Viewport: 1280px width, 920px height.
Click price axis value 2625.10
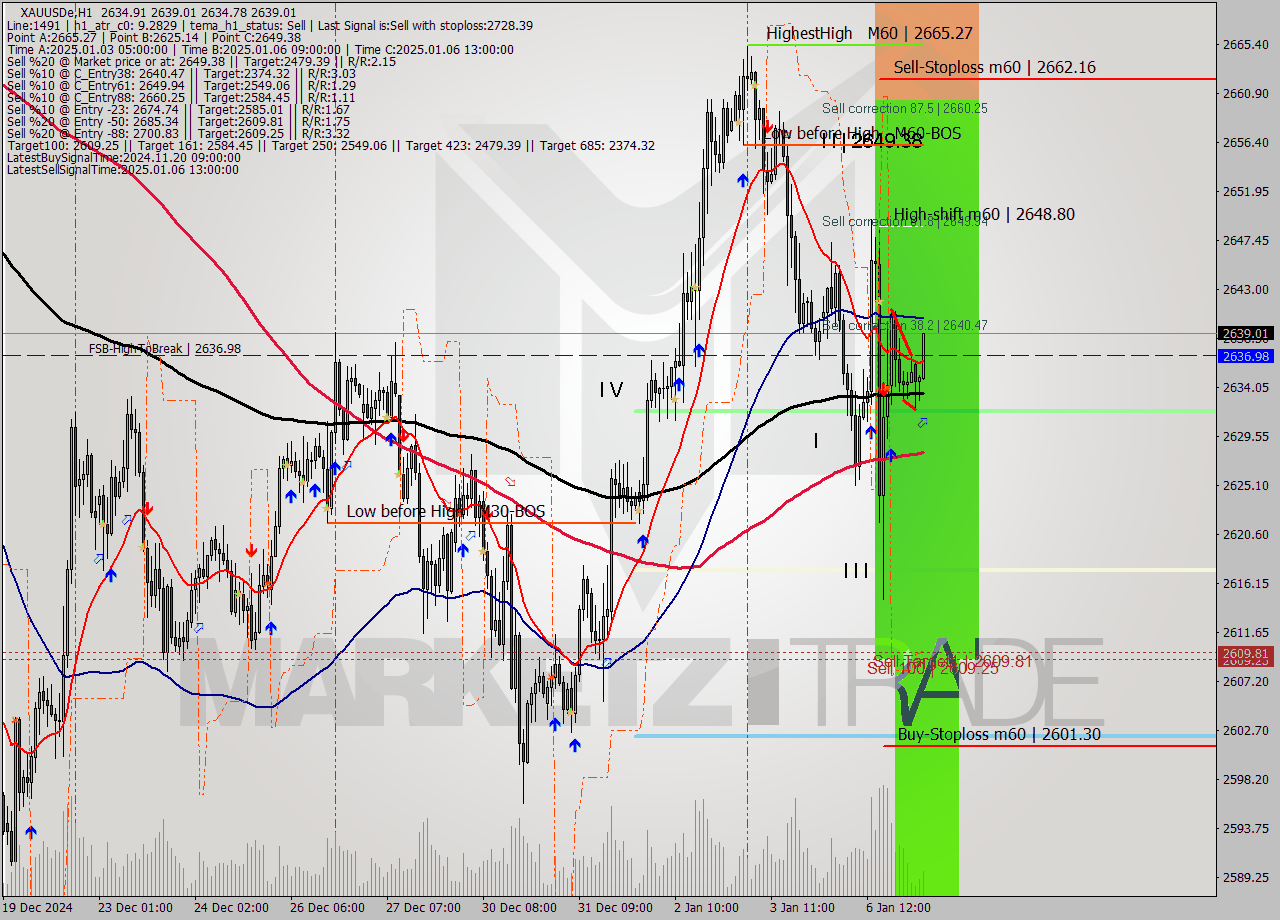click(1245, 485)
